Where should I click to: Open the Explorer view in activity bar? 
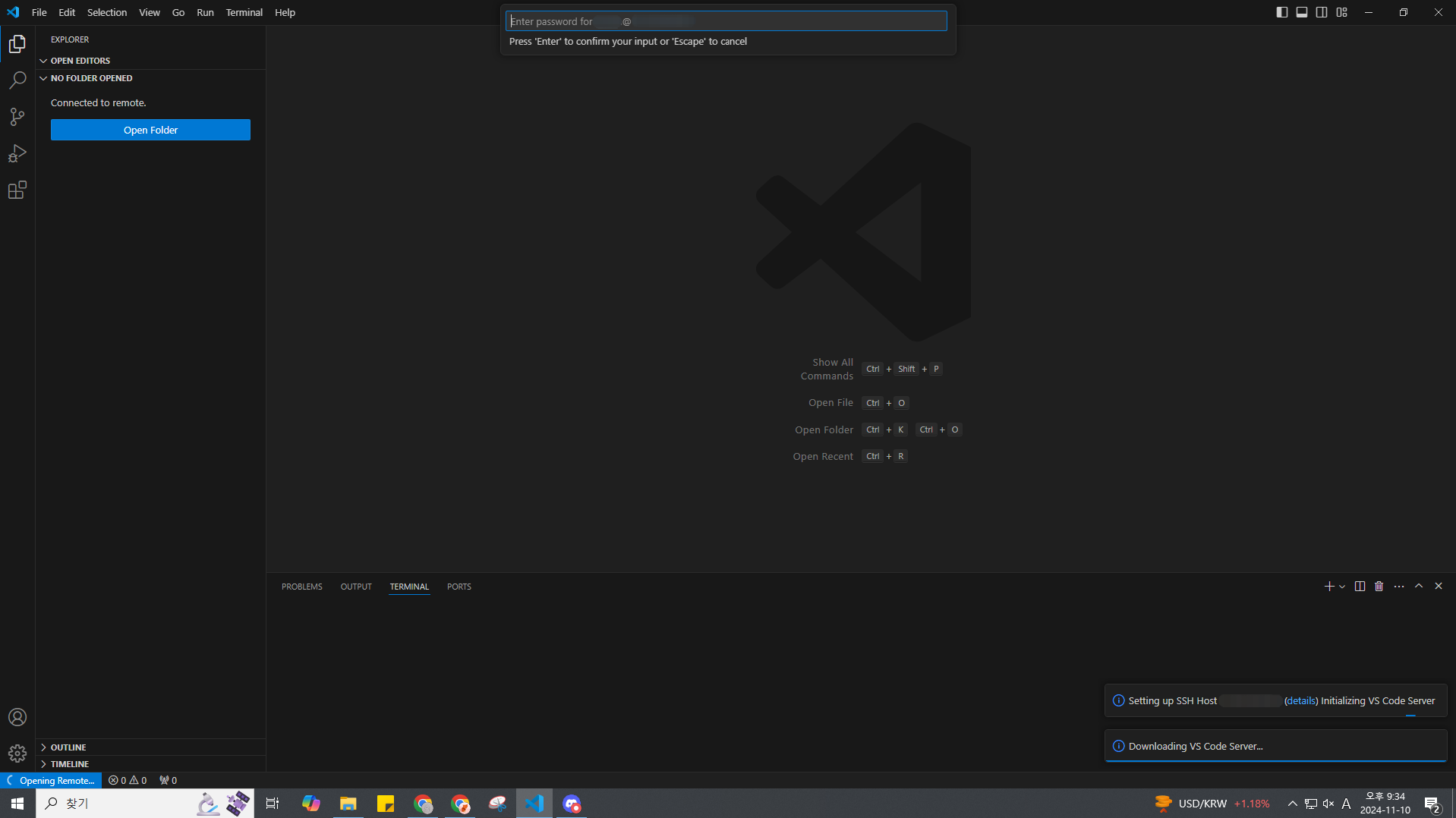click(x=17, y=44)
